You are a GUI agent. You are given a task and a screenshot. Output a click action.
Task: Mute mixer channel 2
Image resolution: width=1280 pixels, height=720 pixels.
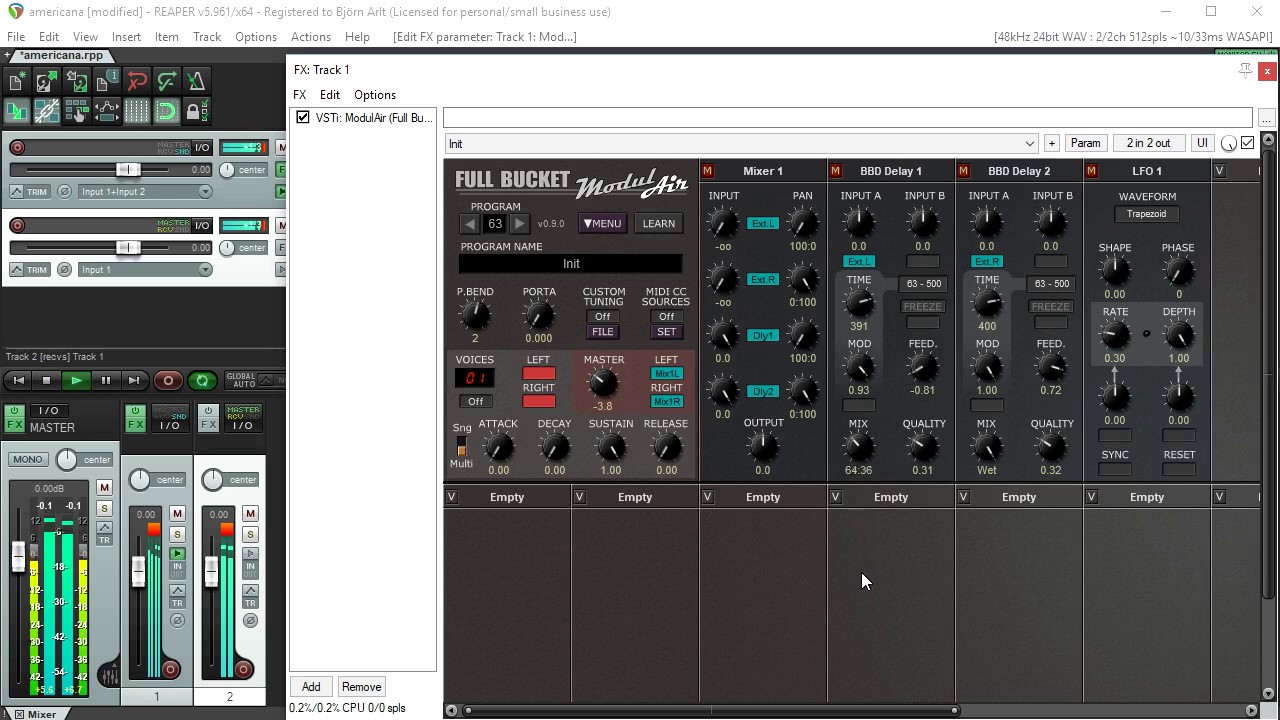[x=250, y=514]
